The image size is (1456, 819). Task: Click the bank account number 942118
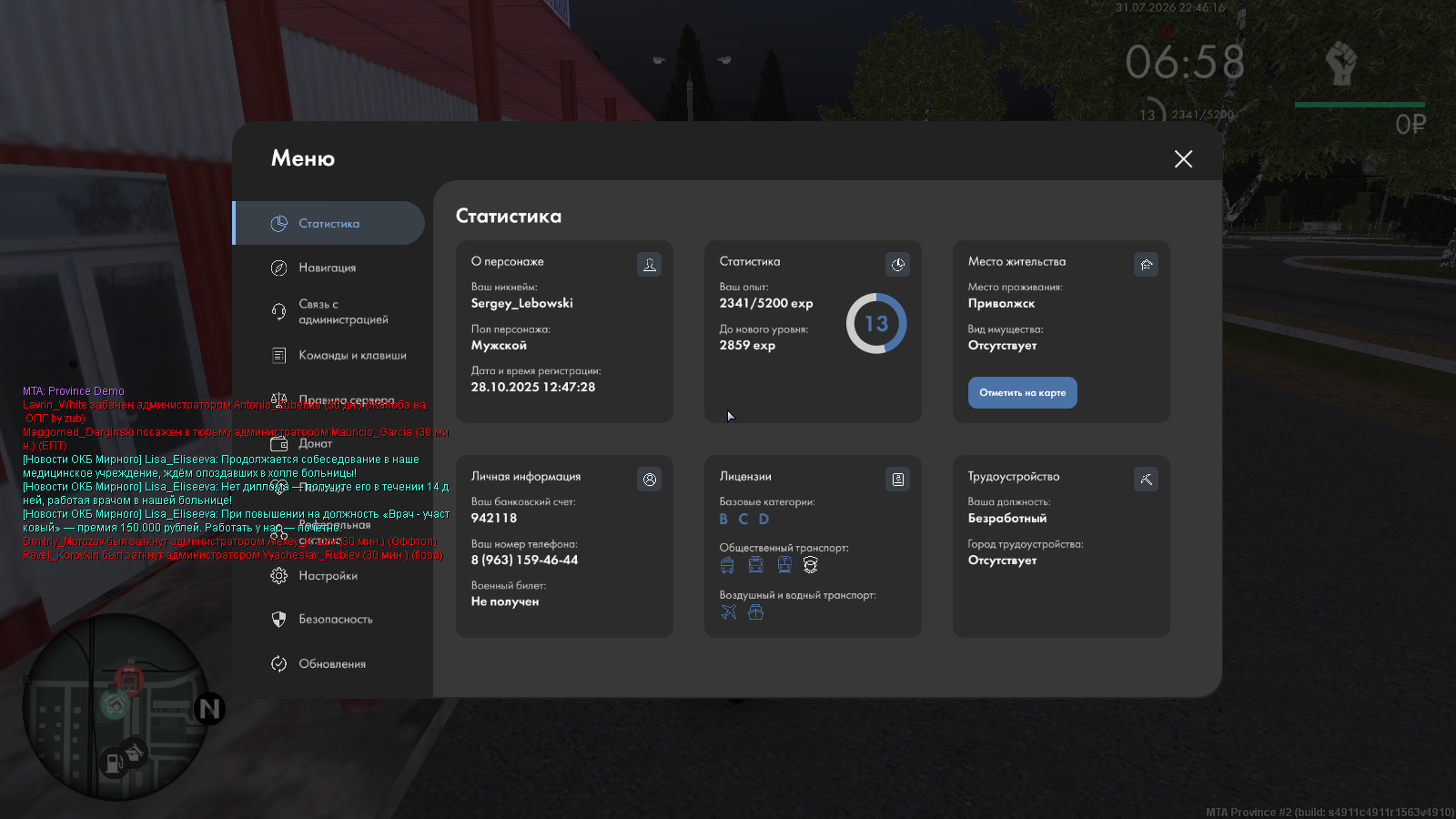pyautogui.click(x=494, y=518)
